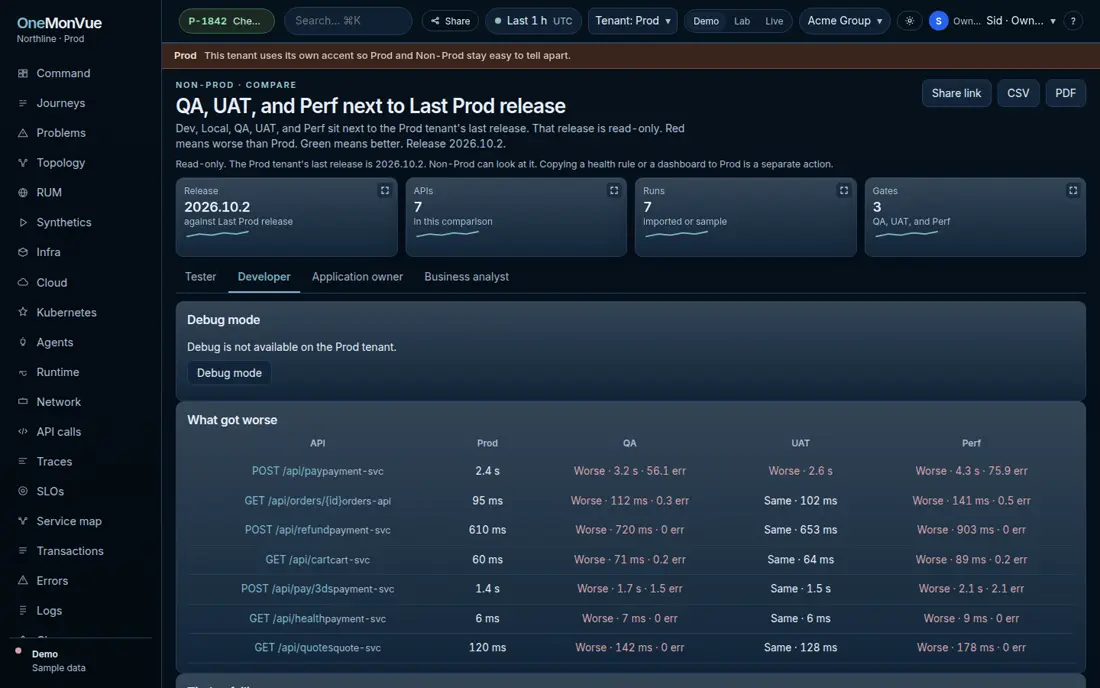Export as PDF
1100x688 pixels.
(x=1065, y=93)
